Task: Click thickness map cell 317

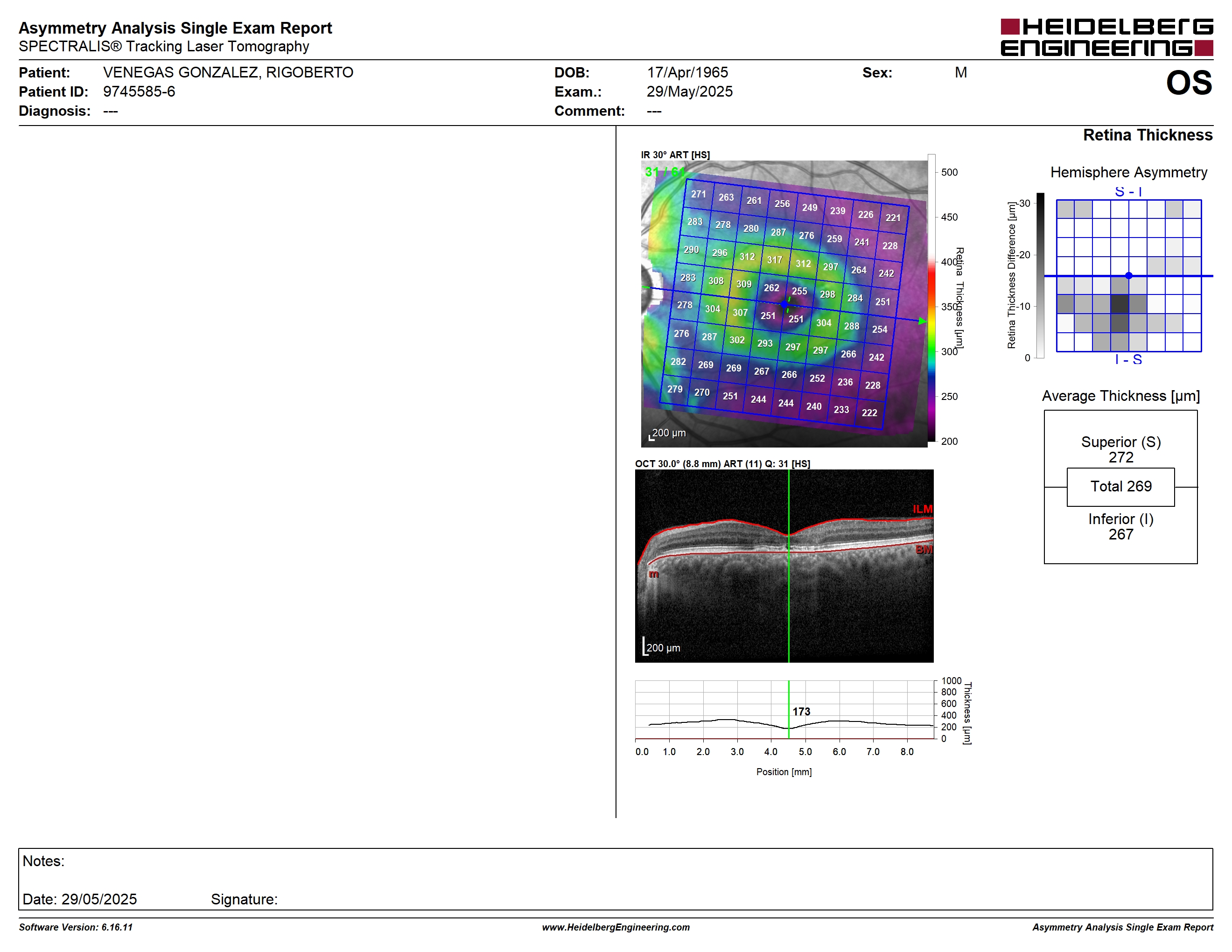Action: click(x=775, y=260)
